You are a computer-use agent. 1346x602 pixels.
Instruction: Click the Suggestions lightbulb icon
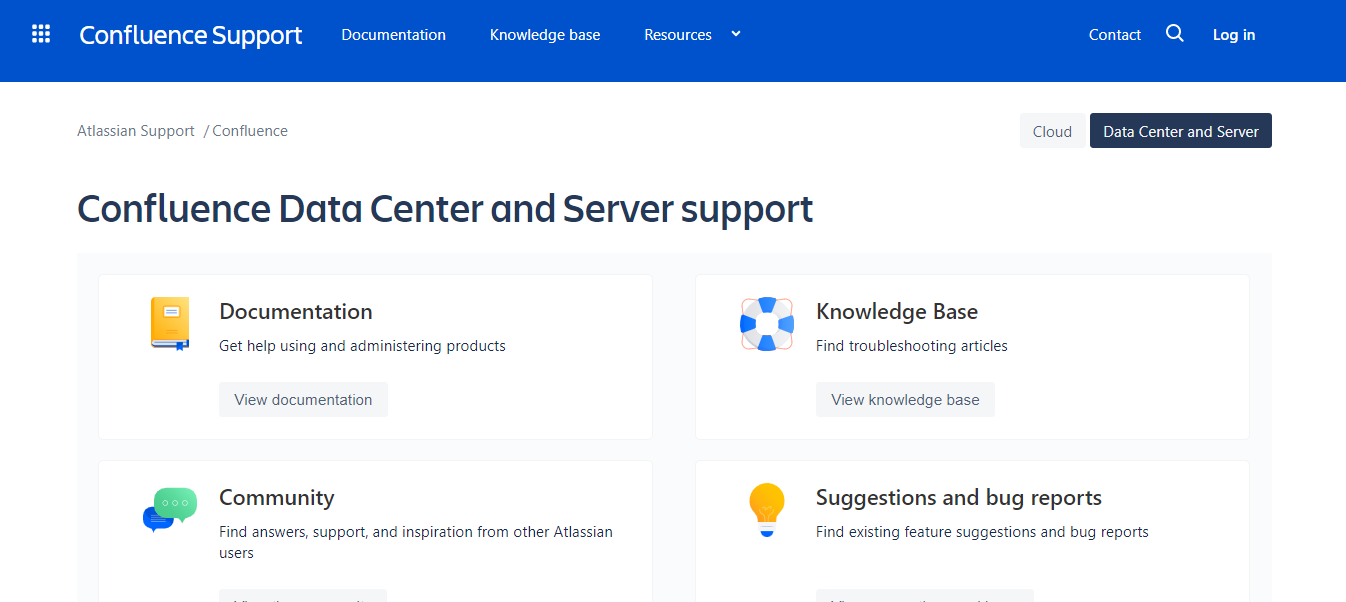[767, 510]
